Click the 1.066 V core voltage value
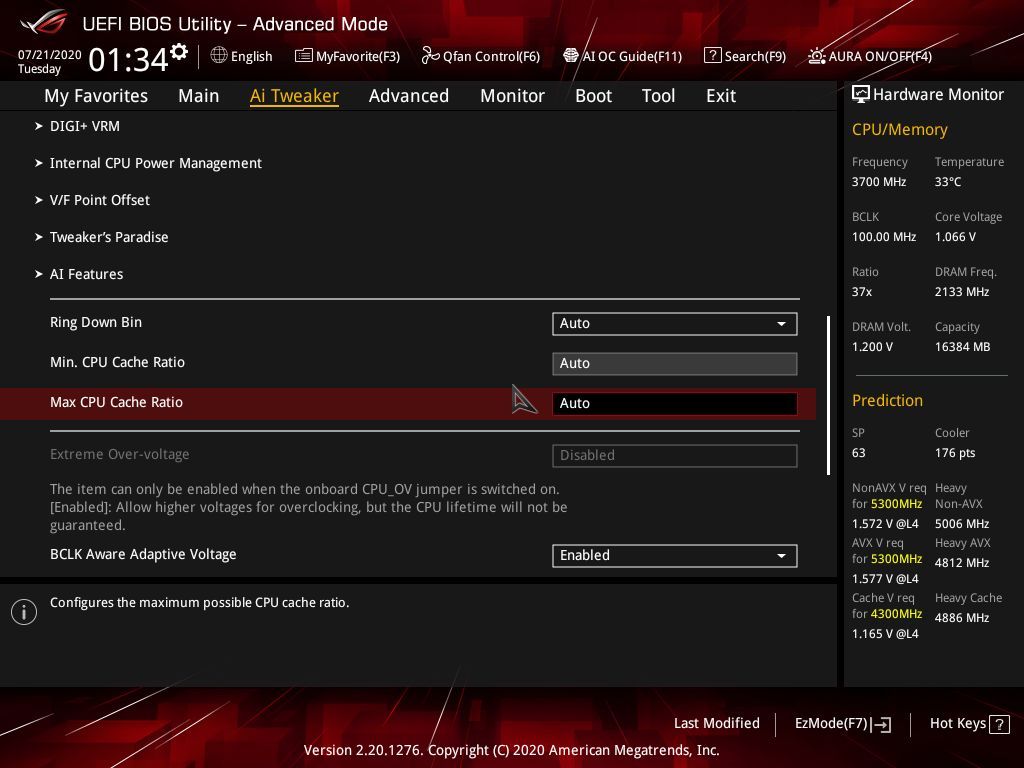 tap(955, 237)
